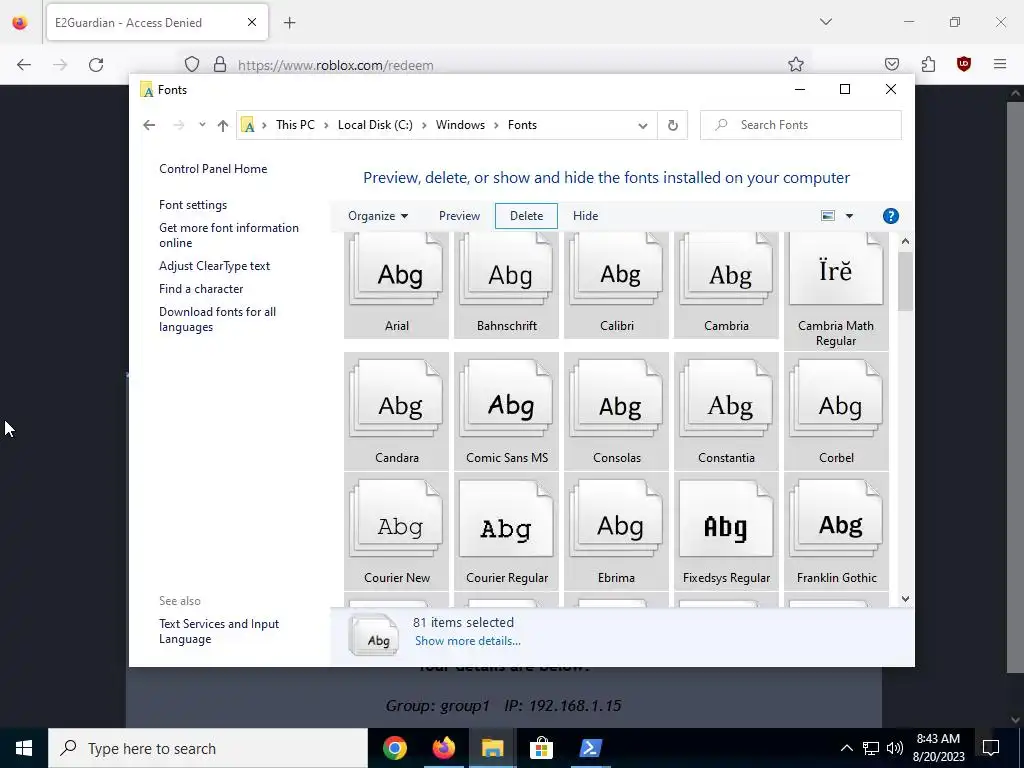Open Microsoft Store from taskbar
Image resolution: width=1024 pixels, height=768 pixels.
tap(541, 748)
